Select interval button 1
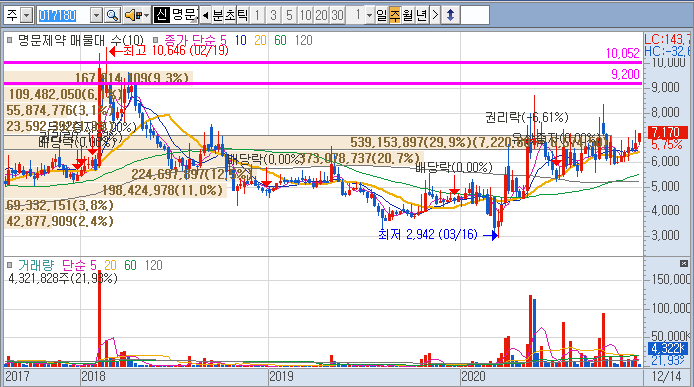The height and width of the screenshot is (387, 694). pos(257,15)
